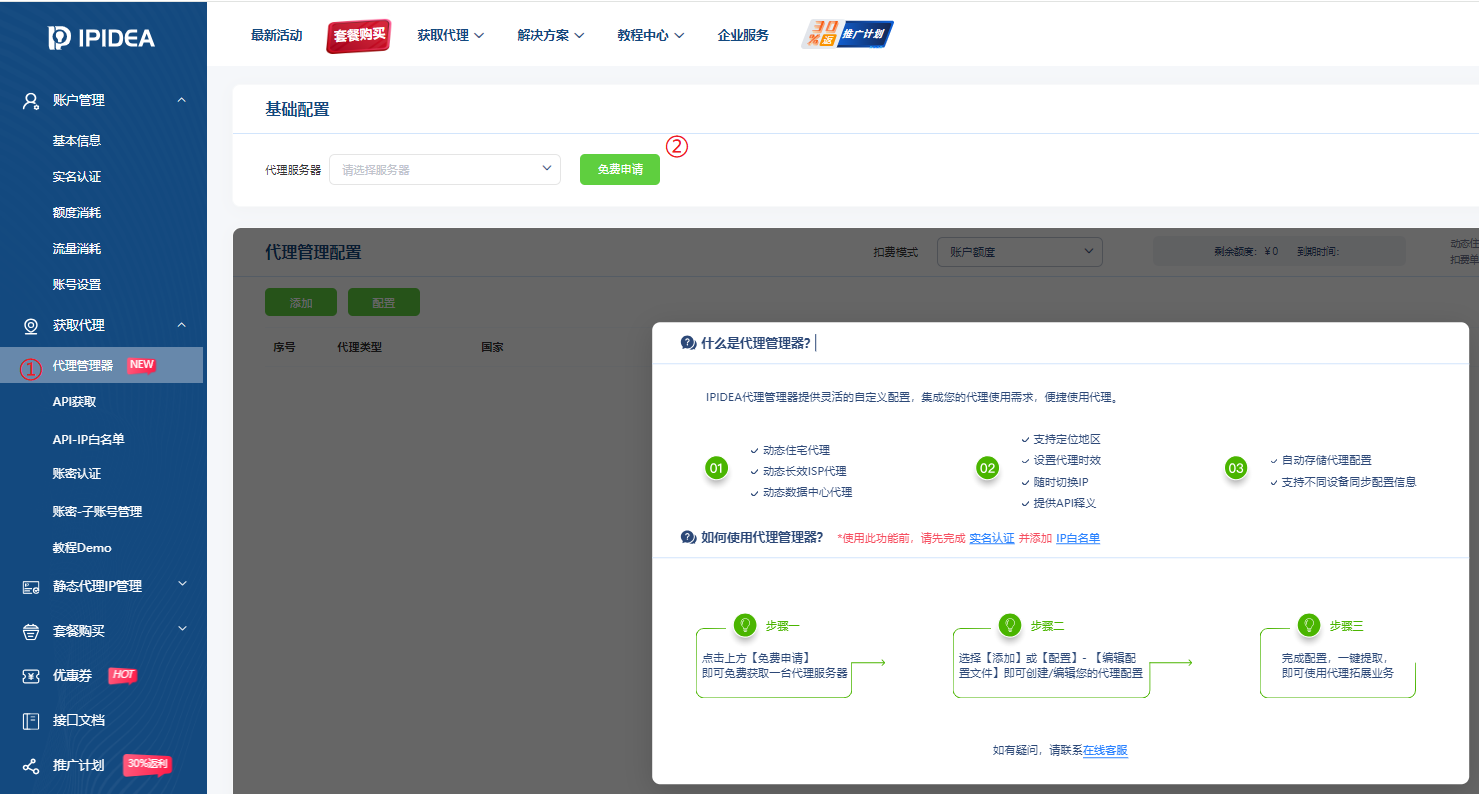Follow the IP白名单 link

[1078, 538]
